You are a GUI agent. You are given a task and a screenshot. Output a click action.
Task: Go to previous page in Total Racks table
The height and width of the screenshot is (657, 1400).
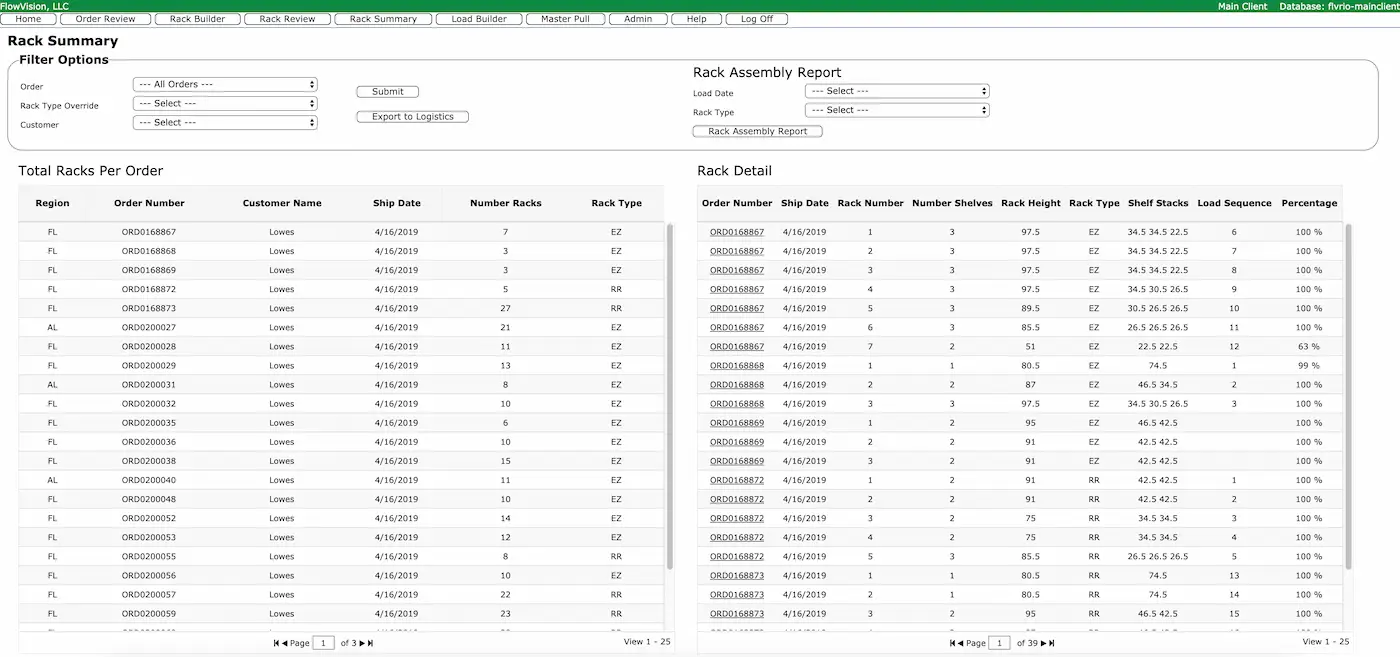[x=284, y=643]
